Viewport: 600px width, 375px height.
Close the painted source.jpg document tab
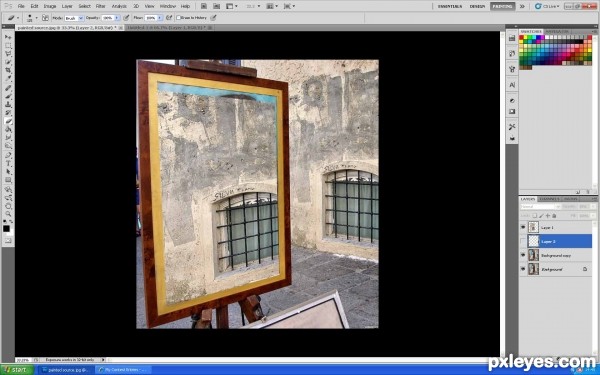click(121, 28)
